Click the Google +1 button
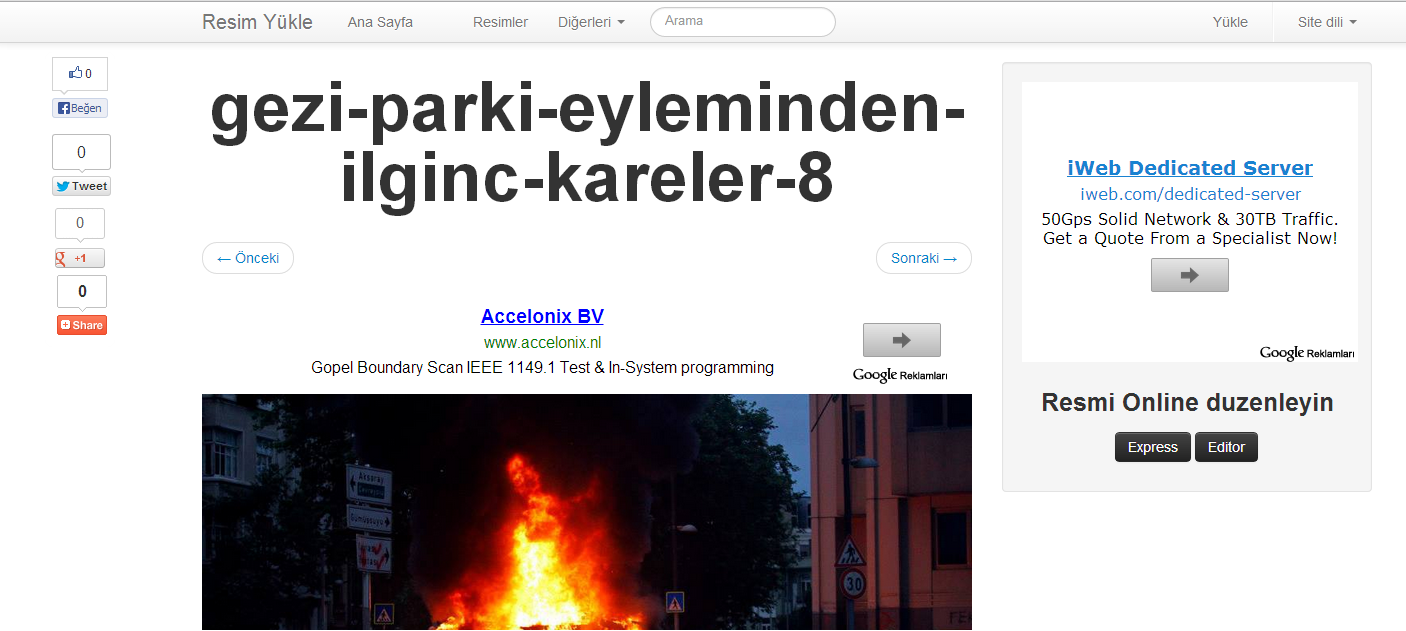1406x631 pixels. click(x=80, y=258)
